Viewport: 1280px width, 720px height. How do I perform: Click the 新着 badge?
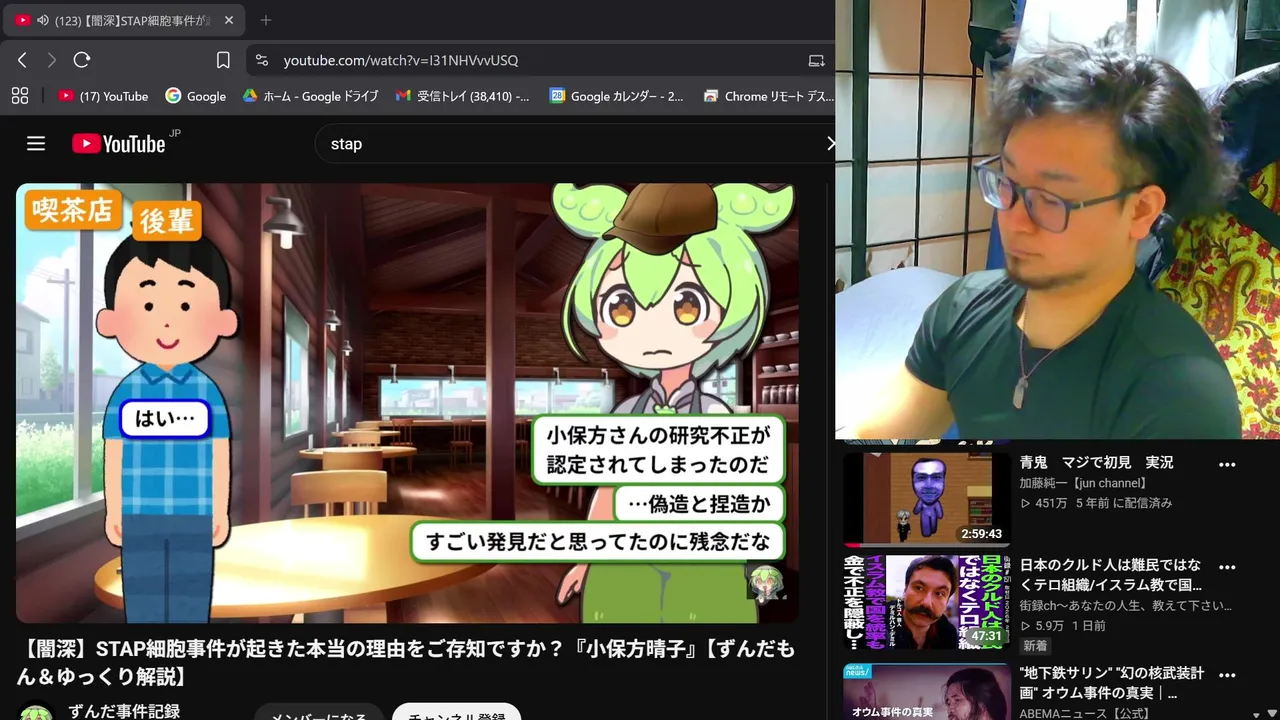[1035, 646]
